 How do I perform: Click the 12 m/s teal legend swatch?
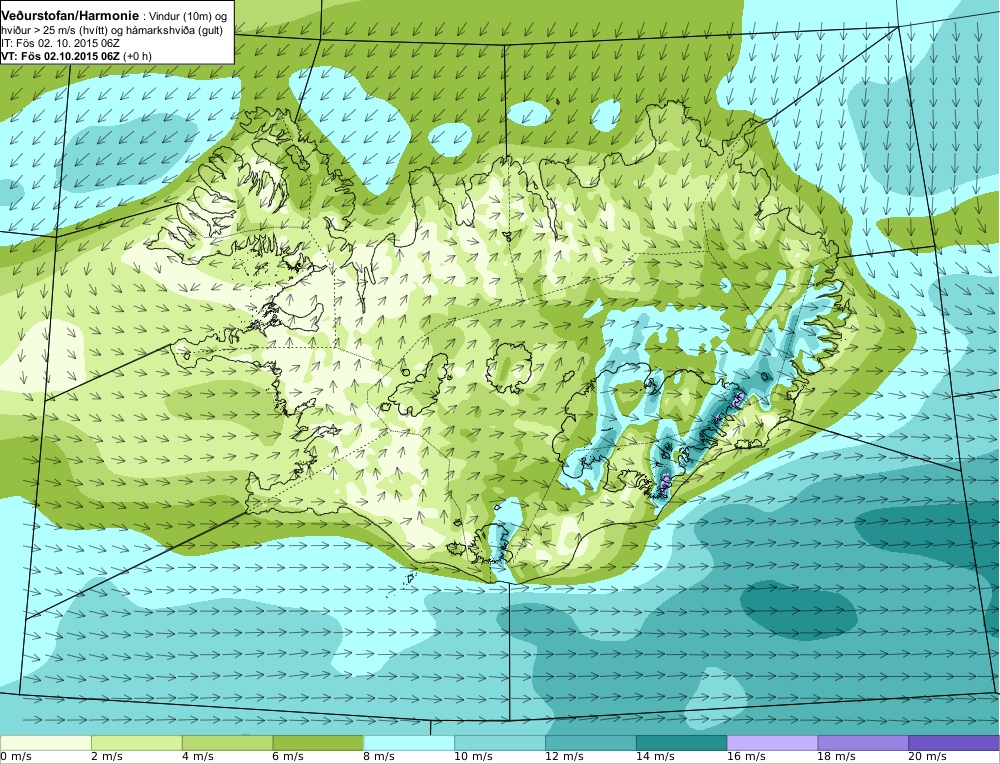tap(591, 743)
